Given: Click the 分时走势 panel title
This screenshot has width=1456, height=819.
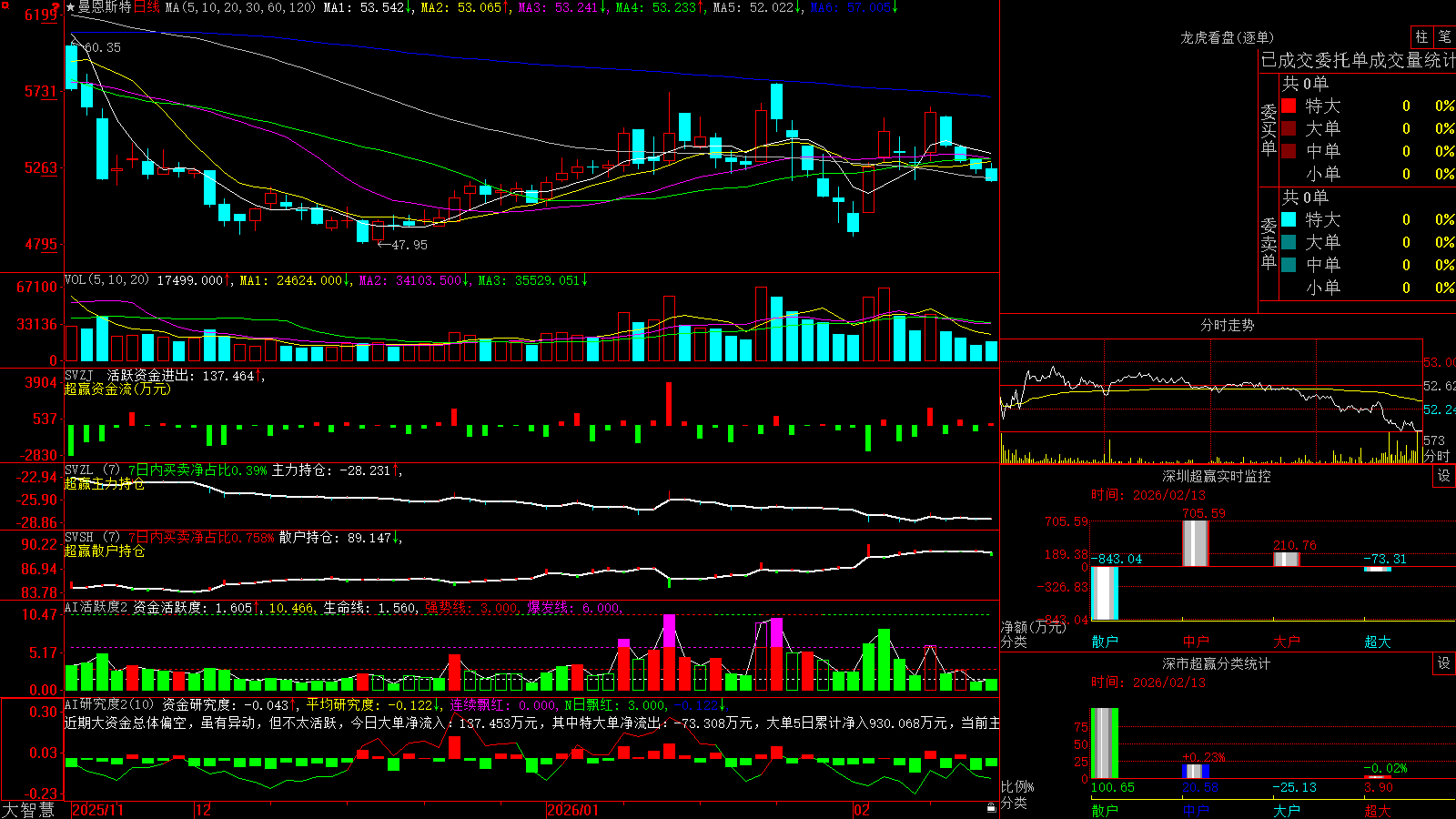Looking at the screenshot, I should point(1227,325).
